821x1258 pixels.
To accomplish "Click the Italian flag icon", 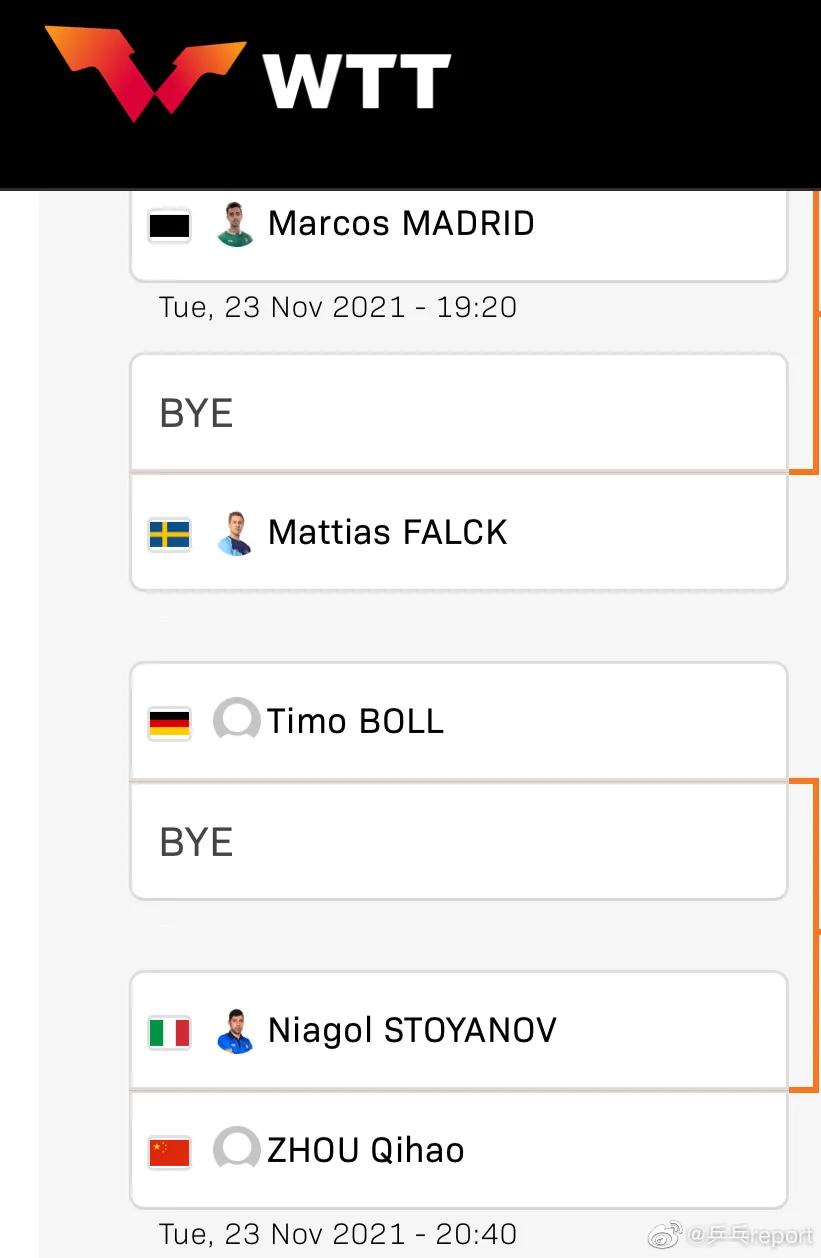I will 169,1031.
